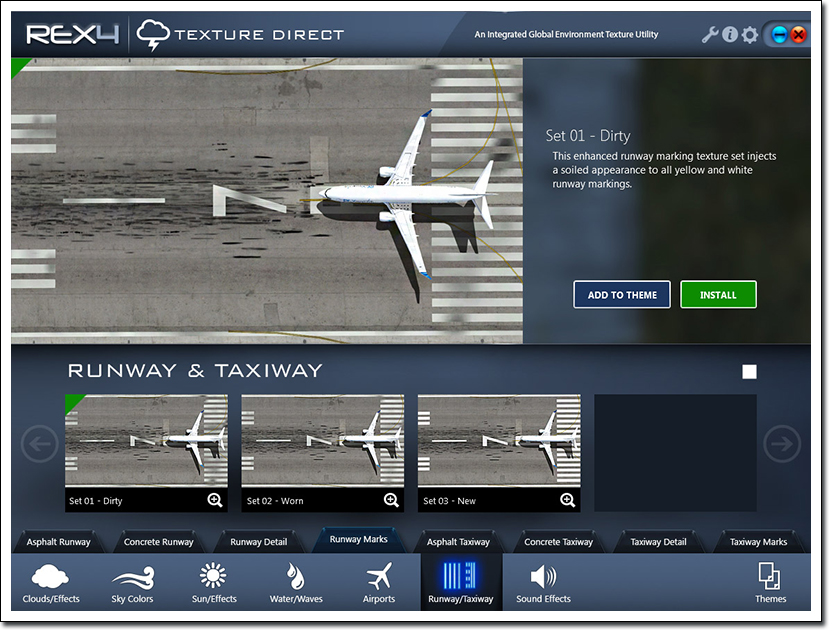Switch to Asphalt Taxiway tab
This screenshot has height=632, width=832.
tap(458, 542)
